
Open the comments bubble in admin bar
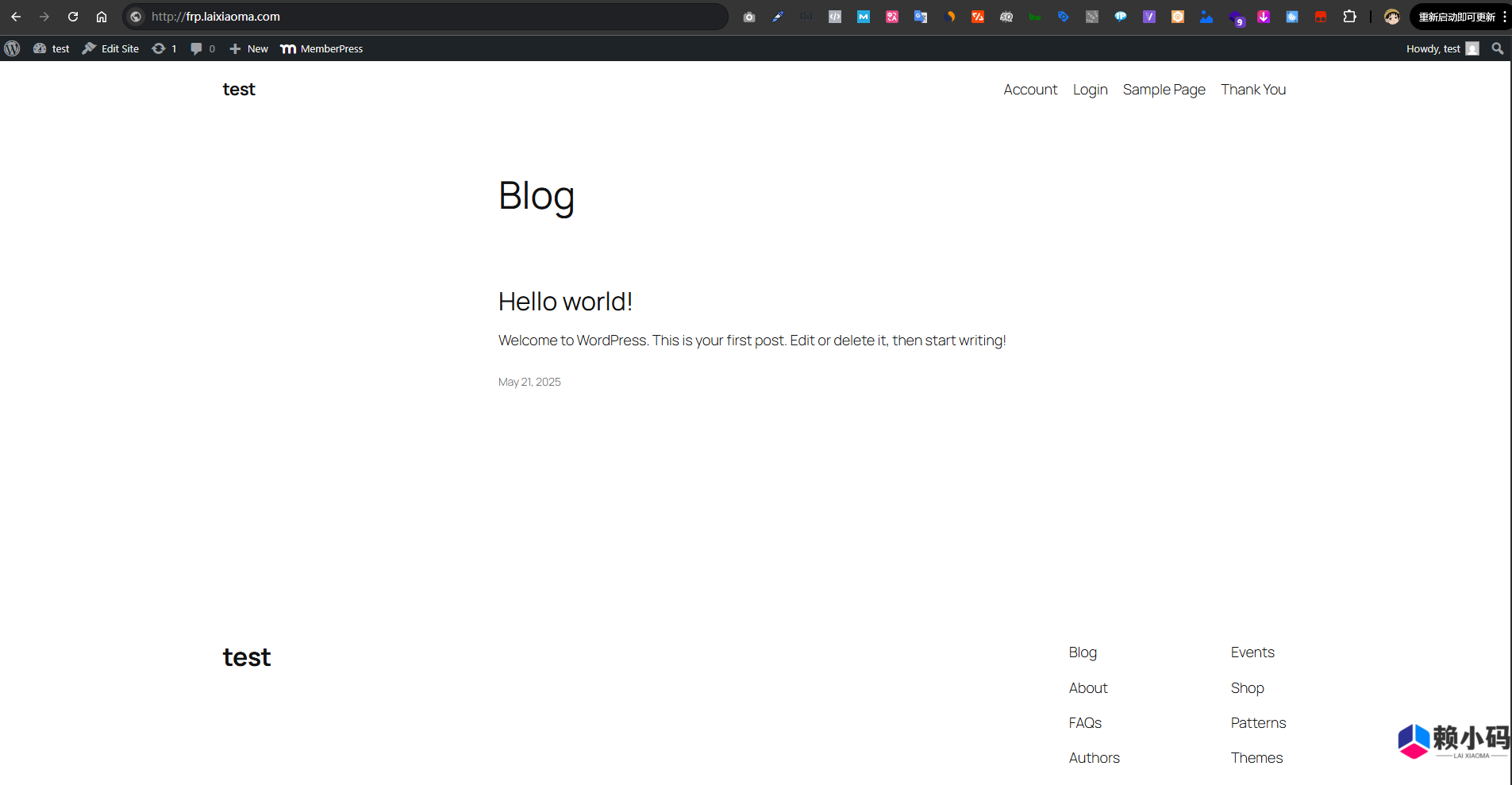coord(202,48)
